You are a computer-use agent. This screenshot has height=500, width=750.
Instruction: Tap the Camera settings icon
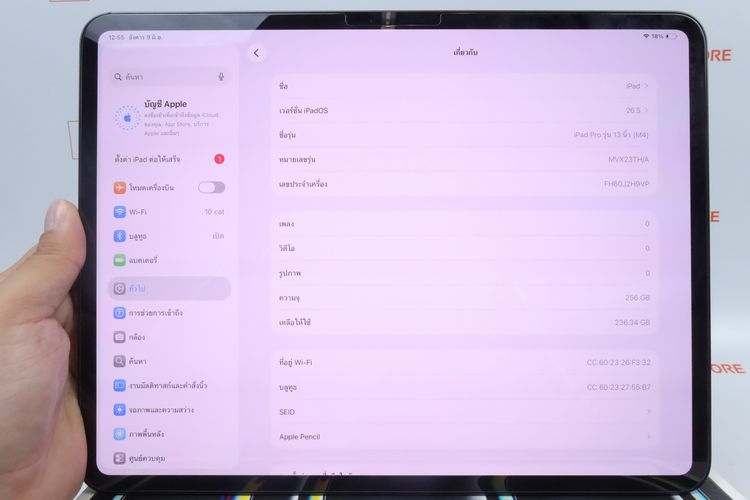tap(120, 337)
